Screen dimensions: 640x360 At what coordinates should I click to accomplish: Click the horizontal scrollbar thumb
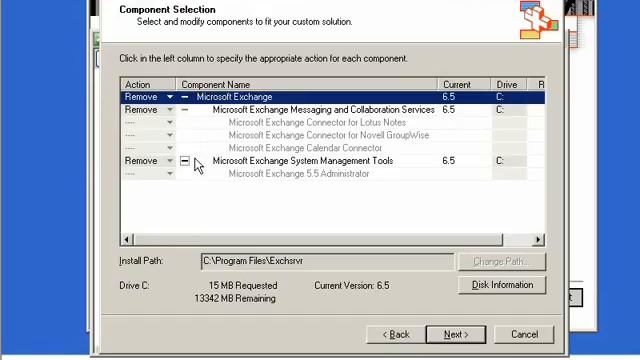(318, 240)
